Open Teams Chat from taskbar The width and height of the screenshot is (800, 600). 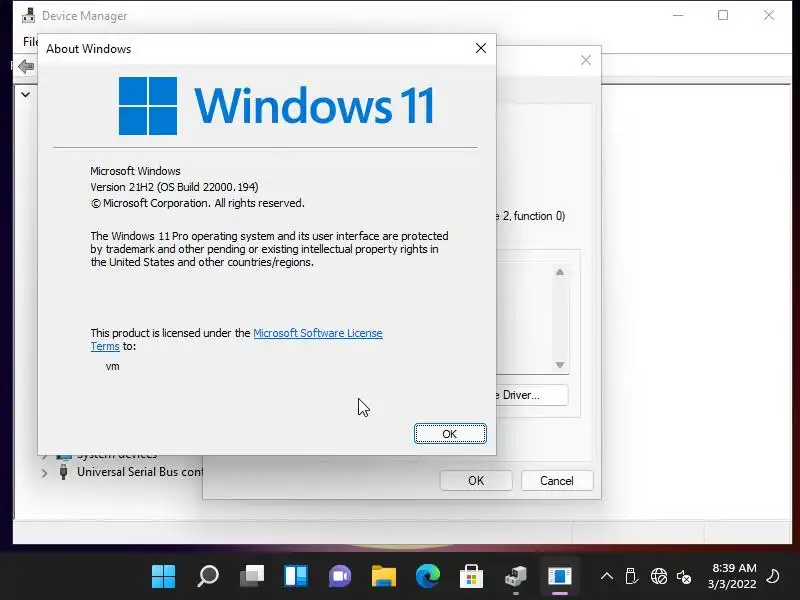(340, 577)
